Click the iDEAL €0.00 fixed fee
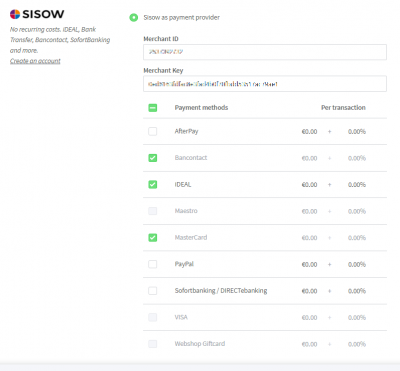400x371 pixels. pyautogui.click(x=309, y=185)
